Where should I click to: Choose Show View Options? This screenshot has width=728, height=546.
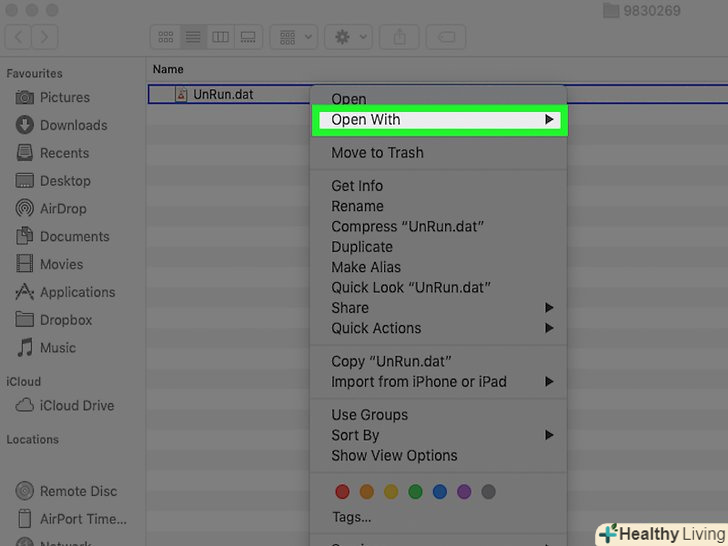click(438, 455)
